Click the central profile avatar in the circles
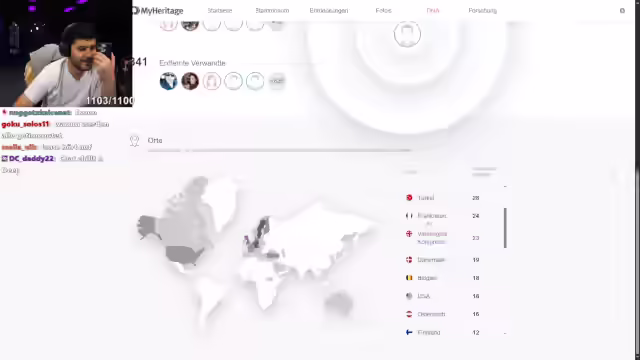 (x=407, y=34)
